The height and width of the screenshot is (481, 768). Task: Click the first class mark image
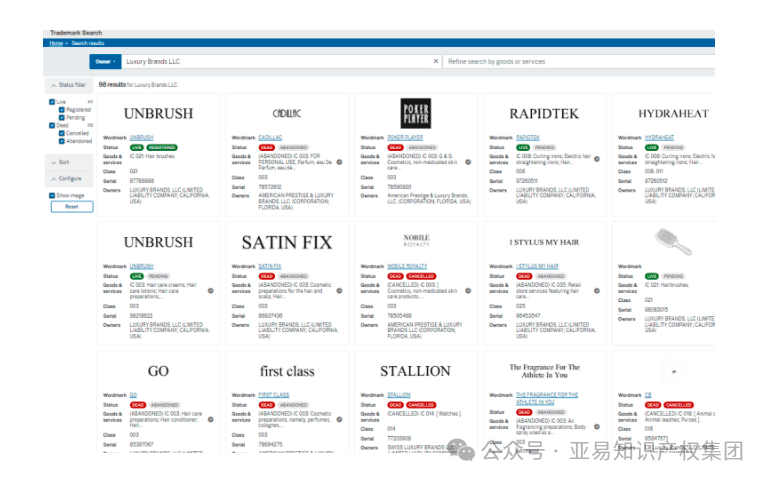pos(287,371)
